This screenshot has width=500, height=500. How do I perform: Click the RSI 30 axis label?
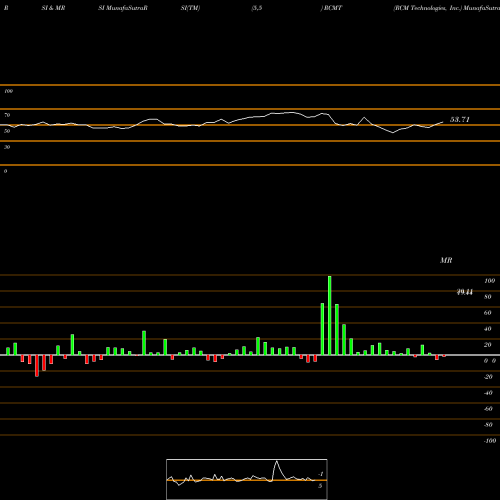(x=7, y=147)
